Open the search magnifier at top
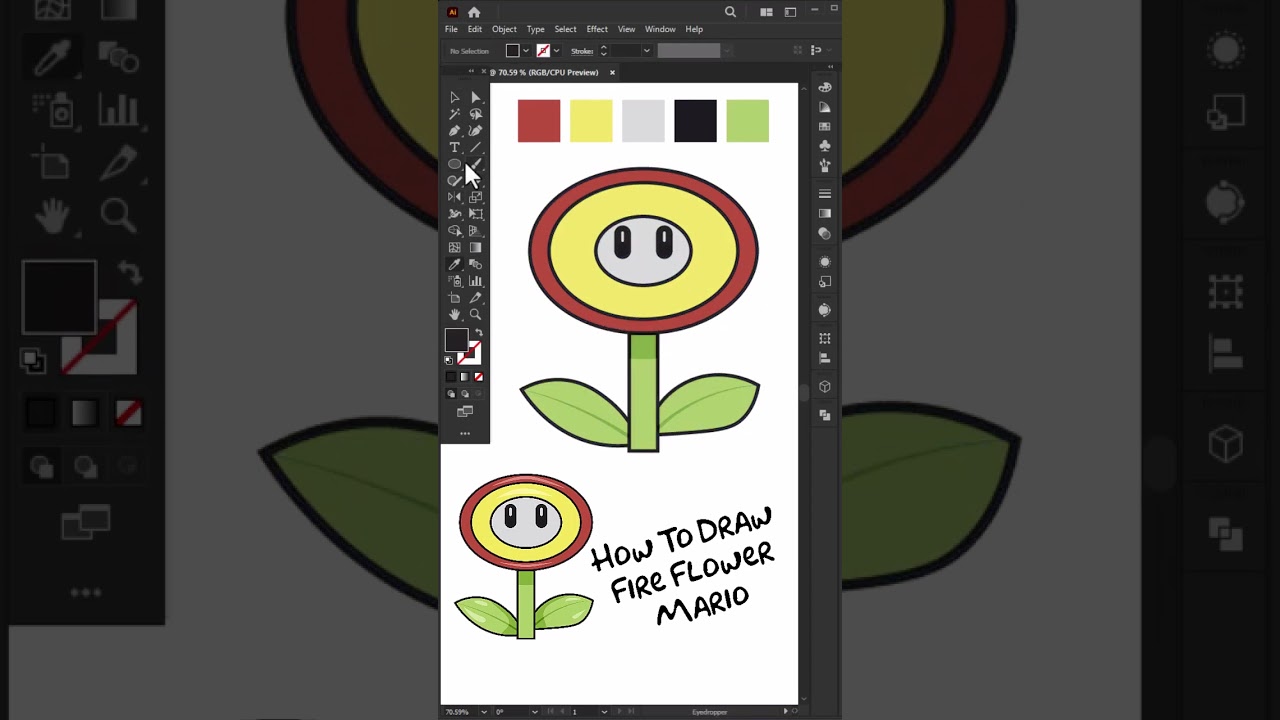The height and width of the screenshot is (720, 1280). click(x=730, y=12)
